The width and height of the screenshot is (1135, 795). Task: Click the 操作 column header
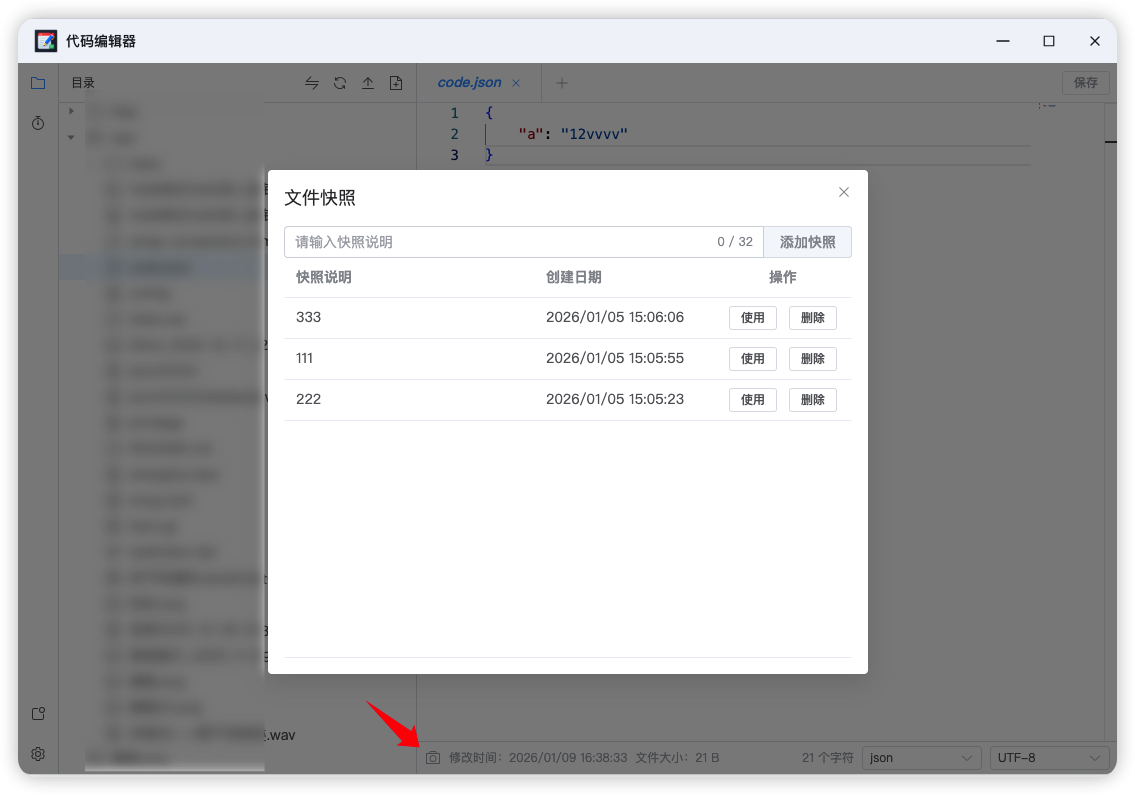782,277
